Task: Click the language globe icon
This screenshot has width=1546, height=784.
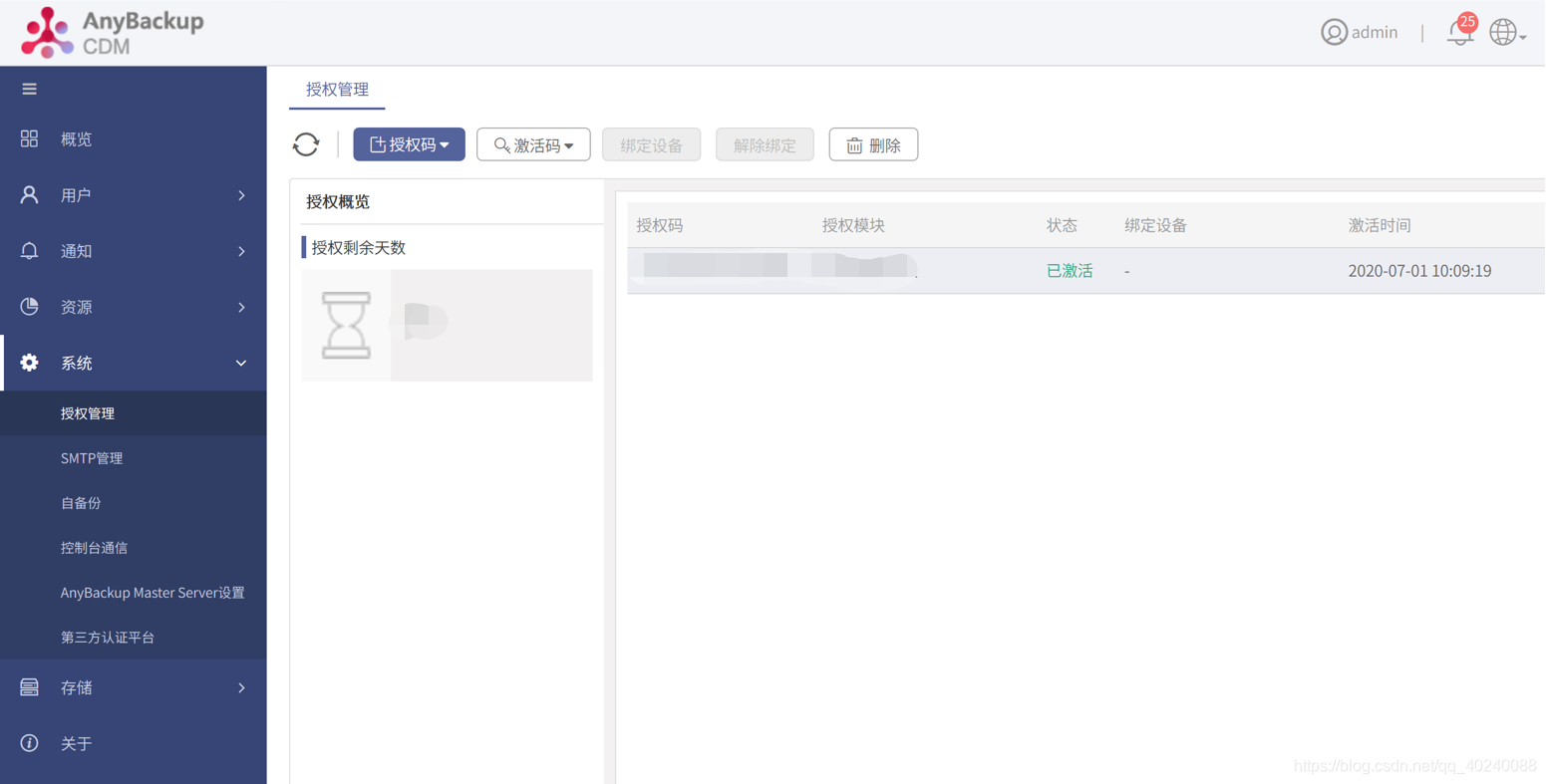Action: pos(1501,31)
